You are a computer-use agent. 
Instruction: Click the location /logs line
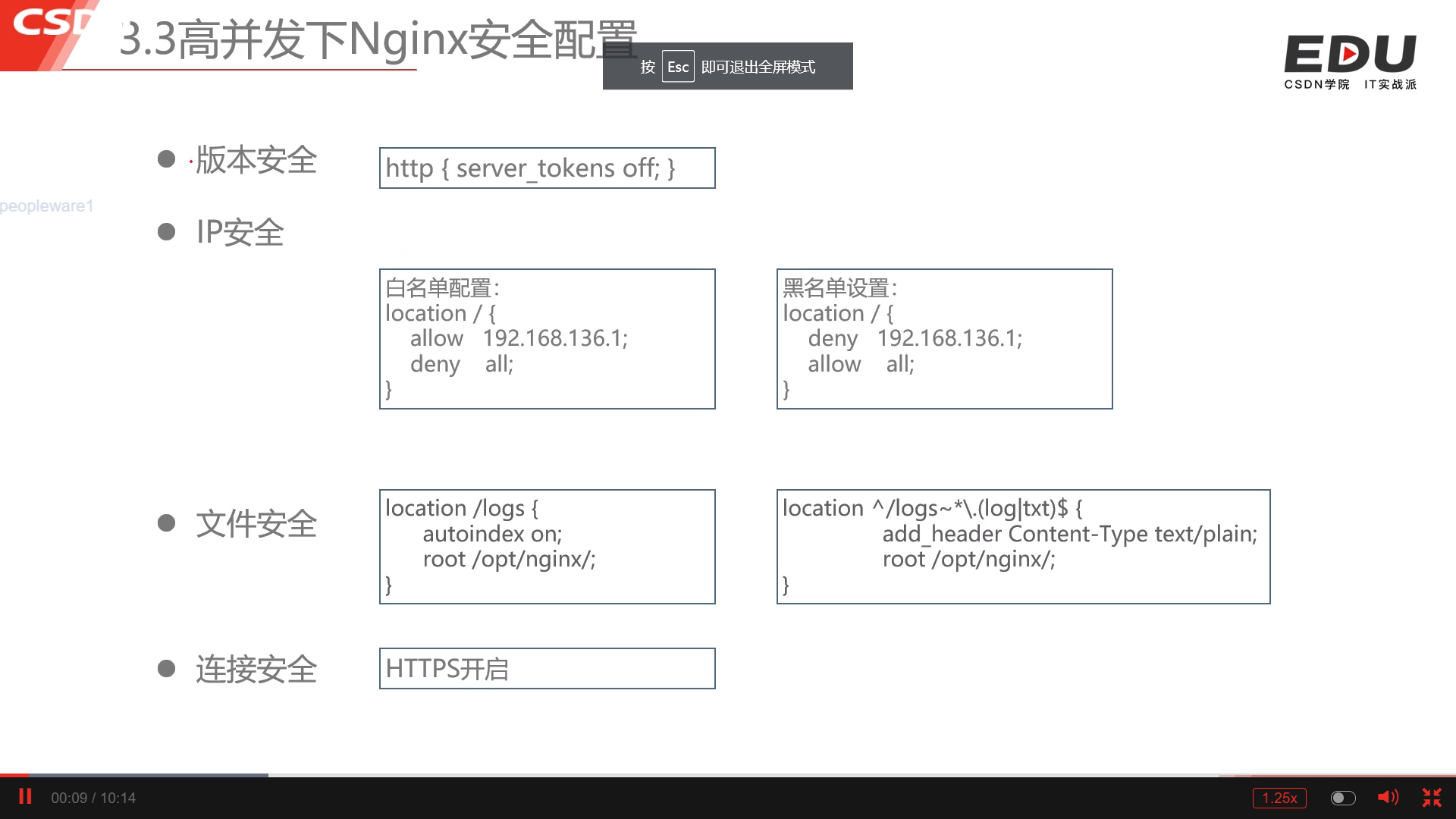click(462, 508)
